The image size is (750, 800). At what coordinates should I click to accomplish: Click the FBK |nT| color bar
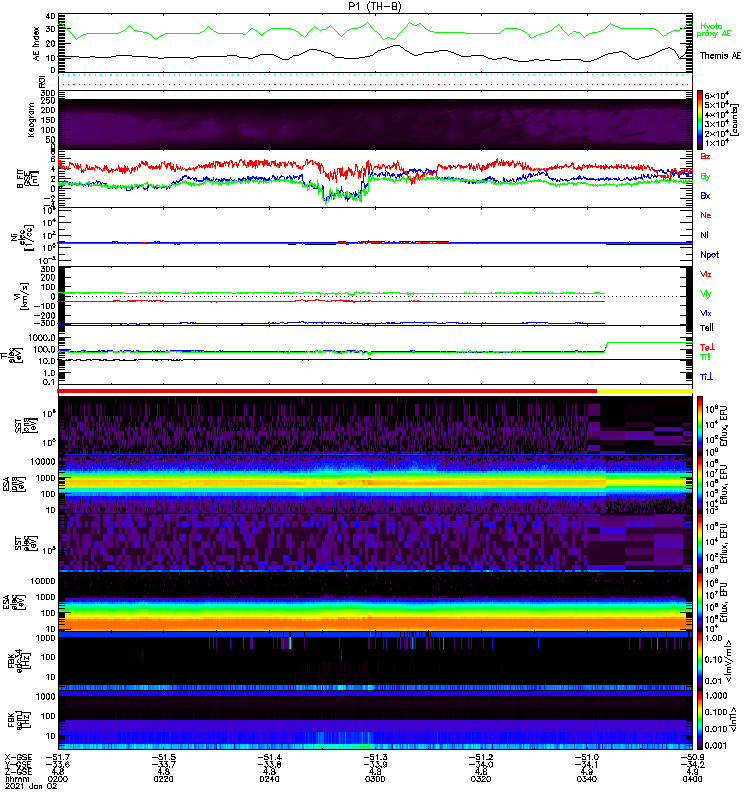[700, 719]
